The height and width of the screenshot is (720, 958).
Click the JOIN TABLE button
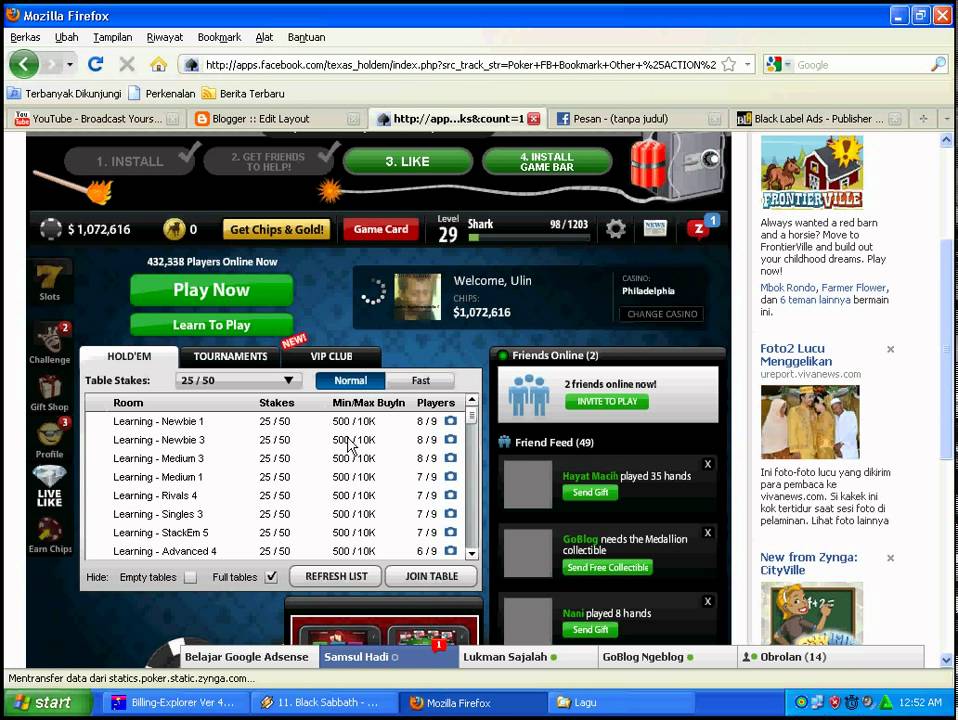(431, 576)
